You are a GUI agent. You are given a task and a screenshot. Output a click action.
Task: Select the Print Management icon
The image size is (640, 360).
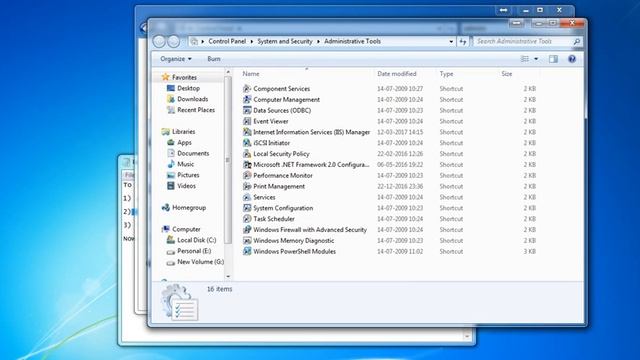tap(247, 186)
